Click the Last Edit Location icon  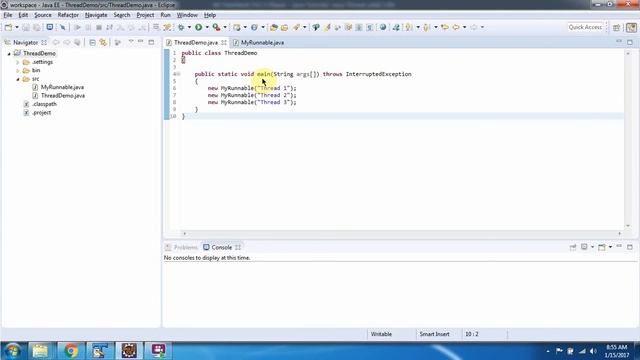445,27
